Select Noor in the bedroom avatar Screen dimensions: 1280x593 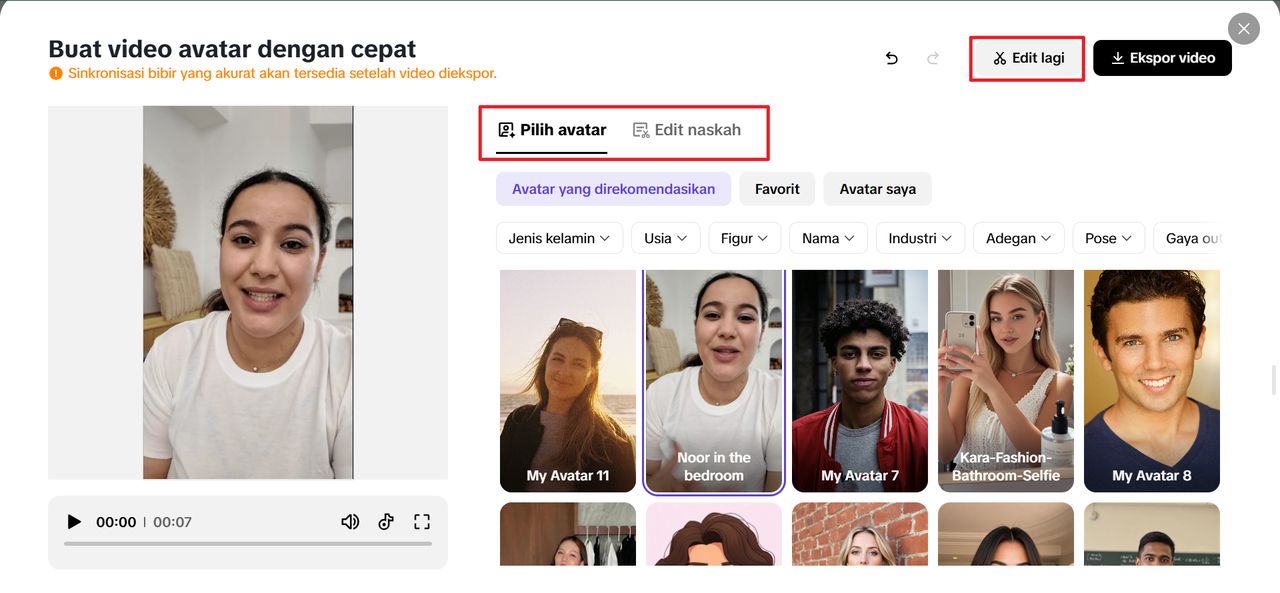click(x=714, y=381)
